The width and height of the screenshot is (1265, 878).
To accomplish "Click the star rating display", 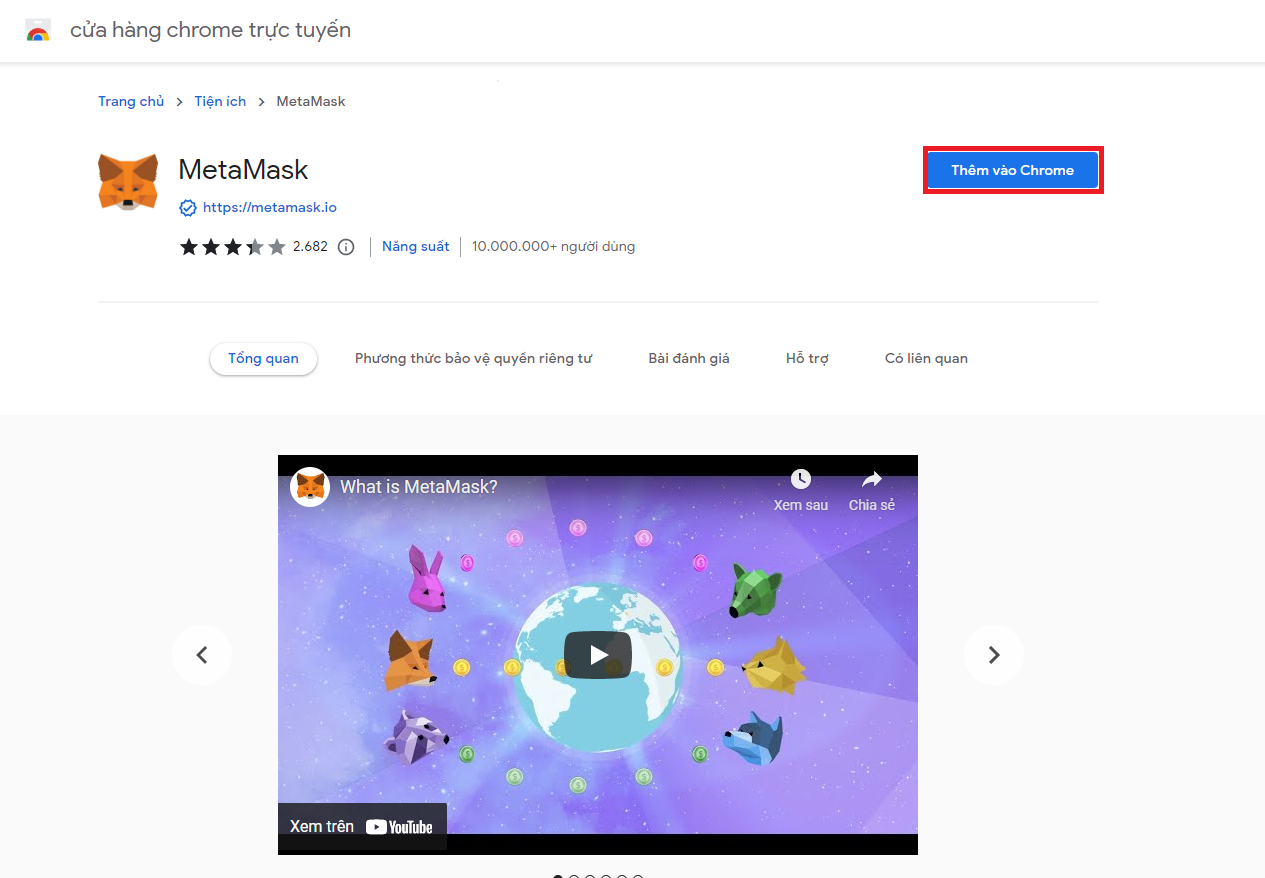I will [x=230, y=246].
